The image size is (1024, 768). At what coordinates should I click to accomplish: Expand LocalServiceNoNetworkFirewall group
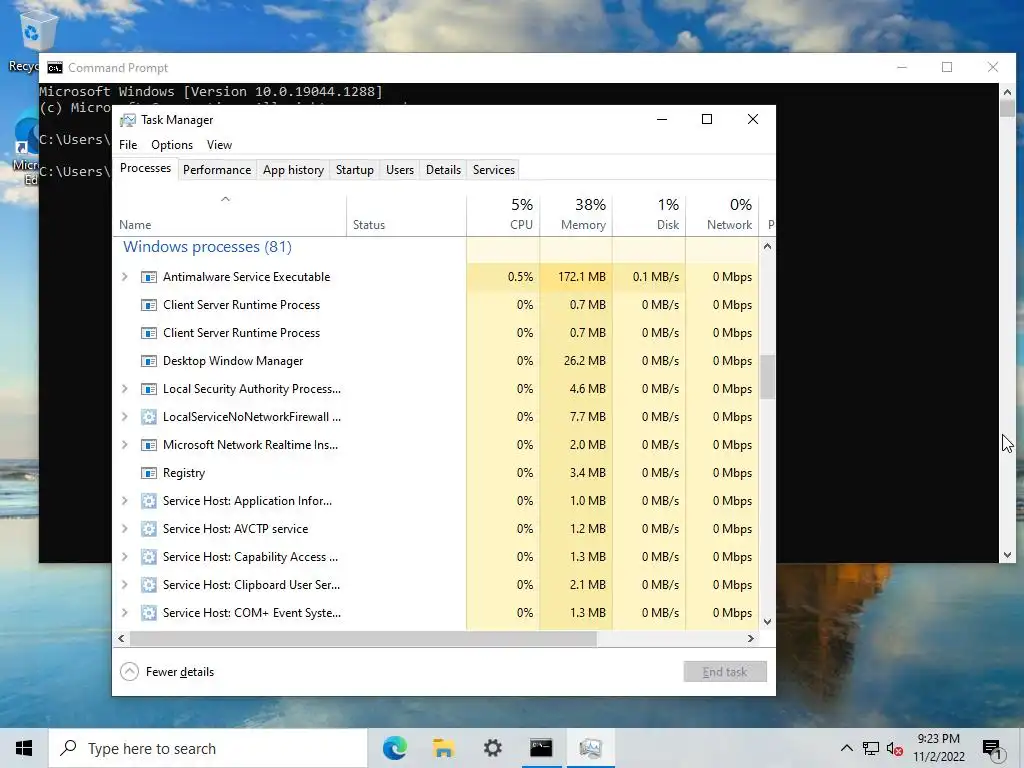tap(125, 417)
